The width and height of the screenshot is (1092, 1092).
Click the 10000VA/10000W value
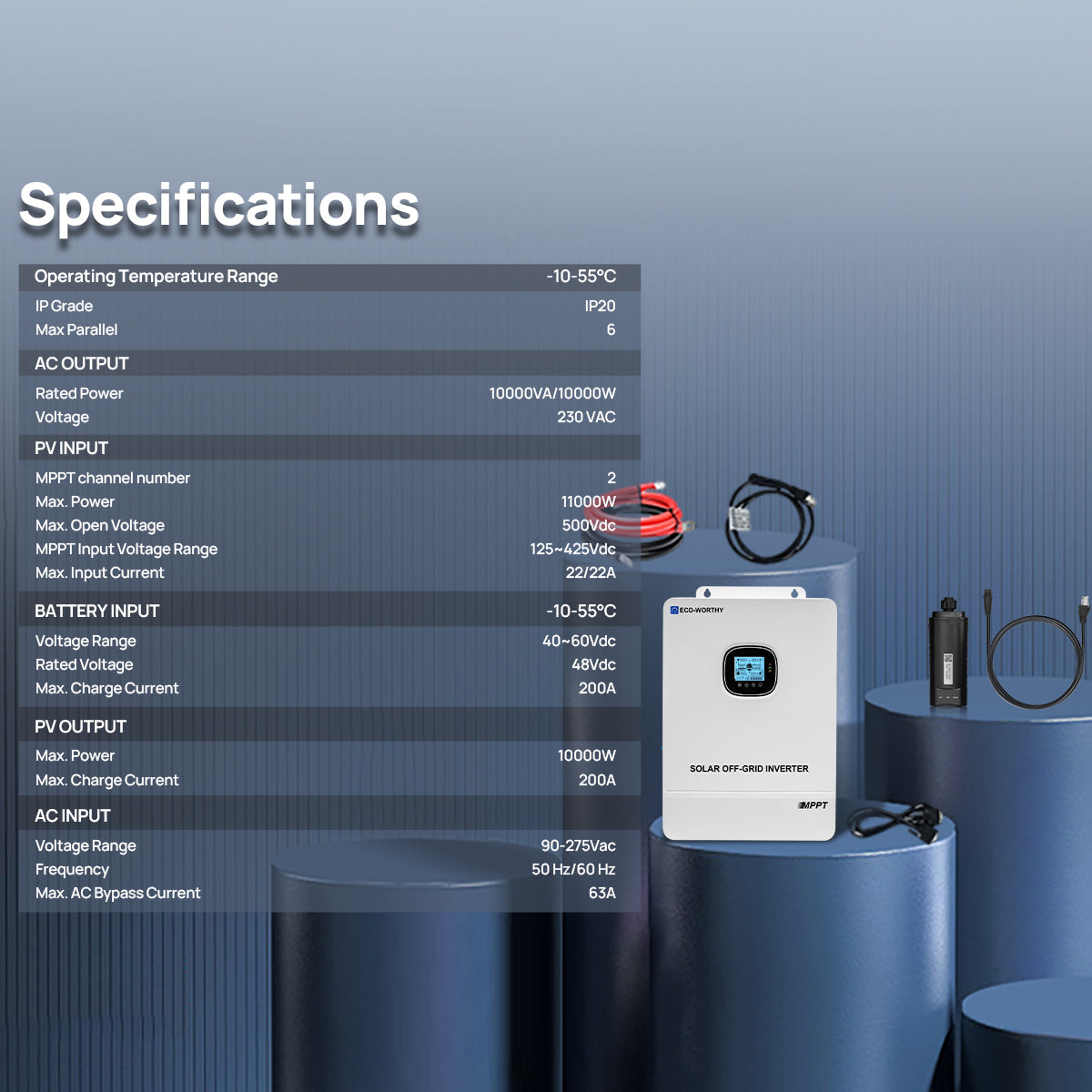552,393
